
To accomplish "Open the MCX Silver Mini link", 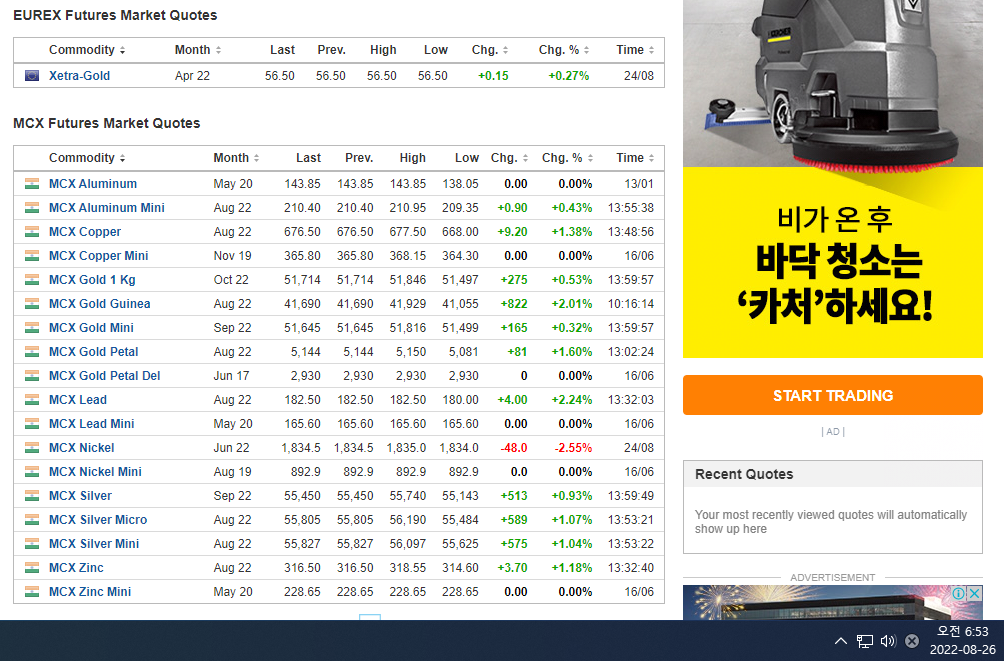I will pyautogui.click(x=94, y=544).
